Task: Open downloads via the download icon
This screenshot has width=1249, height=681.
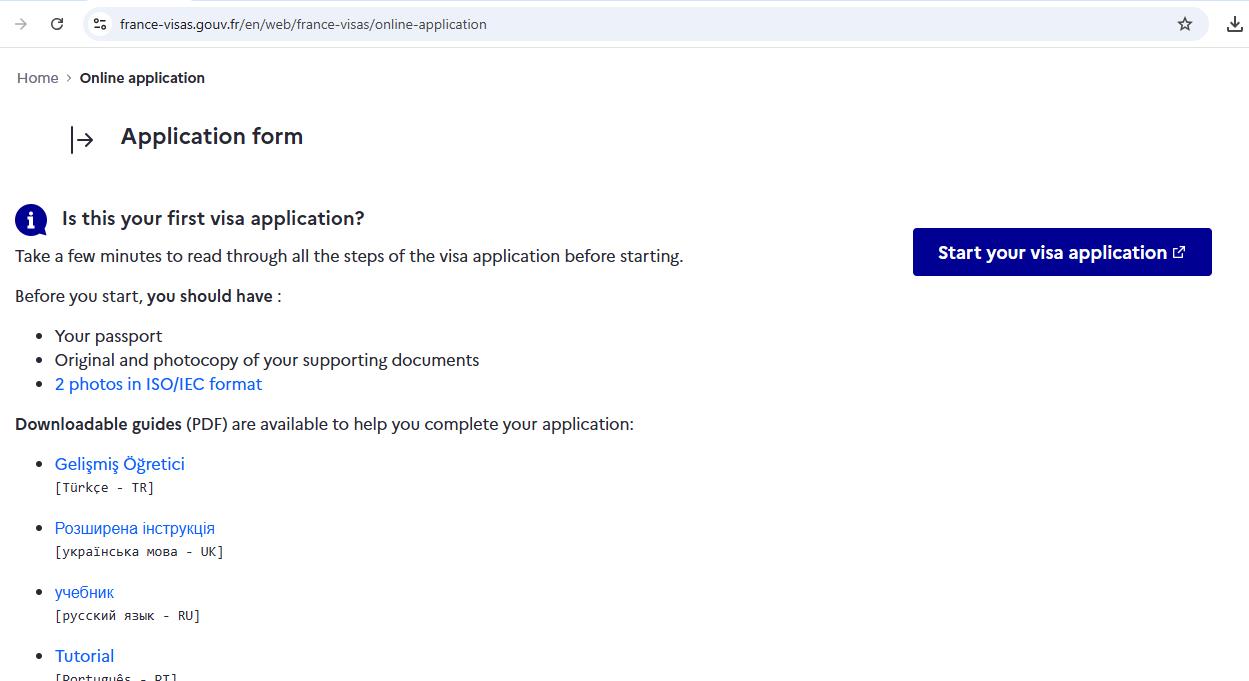Action: point(1235,23)
